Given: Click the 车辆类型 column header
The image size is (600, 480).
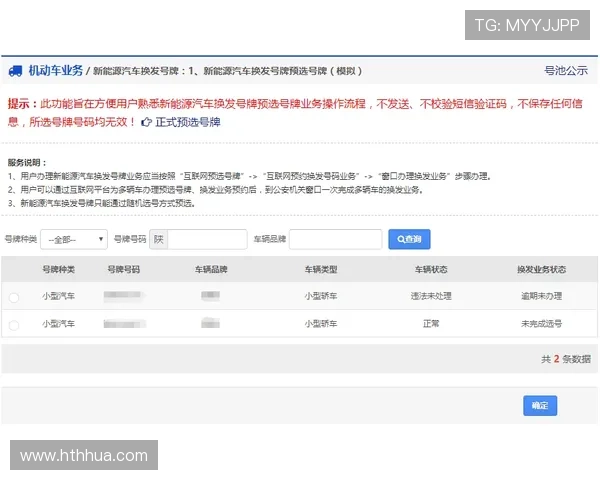Looking at the screenshot, I should click(x=321, y=269).
